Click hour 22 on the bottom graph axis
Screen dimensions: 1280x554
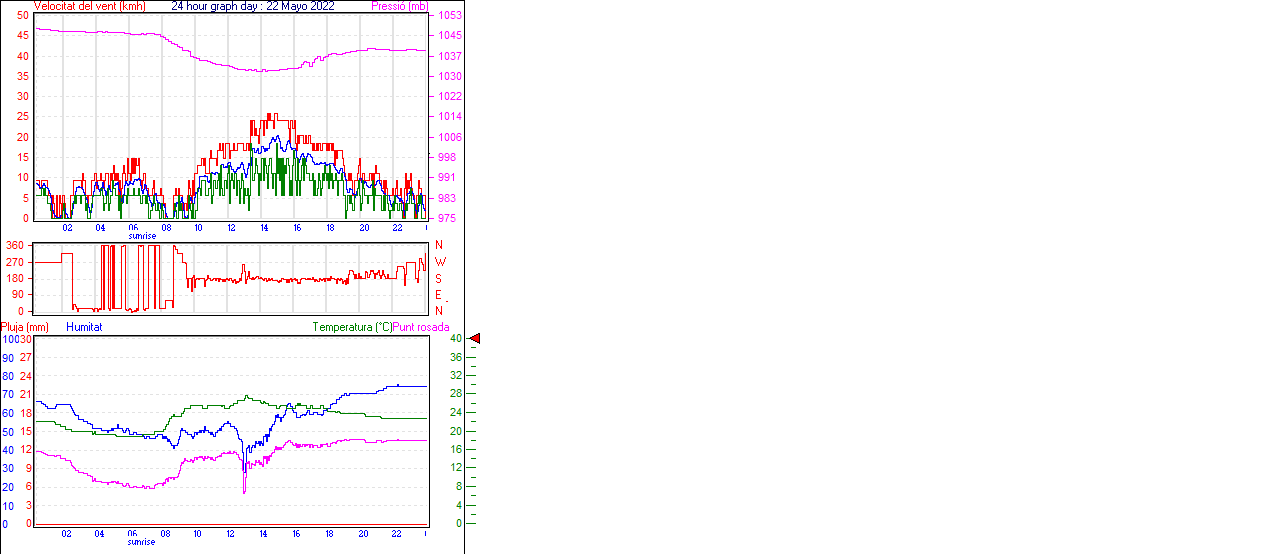point(397,534)
